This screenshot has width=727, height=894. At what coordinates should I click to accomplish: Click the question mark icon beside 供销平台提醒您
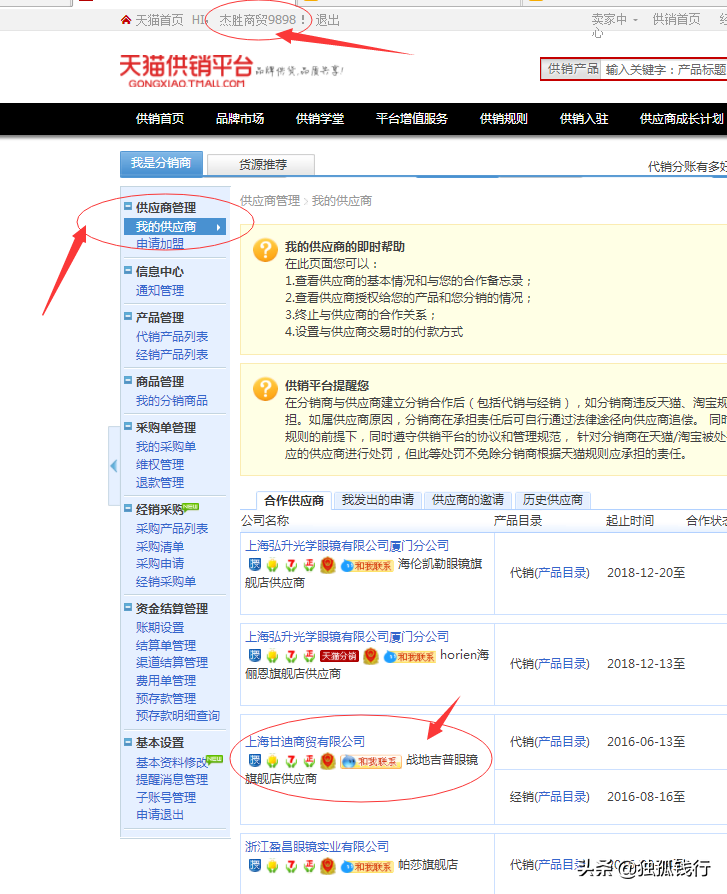click(x=265, y=388)
